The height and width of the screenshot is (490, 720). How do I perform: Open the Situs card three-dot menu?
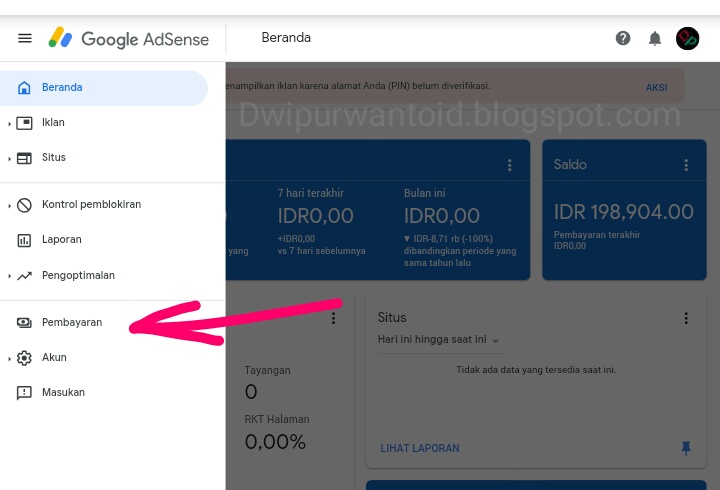[x=686, y=318]
